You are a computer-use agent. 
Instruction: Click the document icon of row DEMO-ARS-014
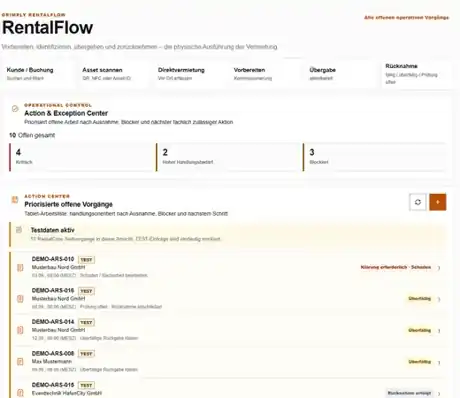click(20, 330)
